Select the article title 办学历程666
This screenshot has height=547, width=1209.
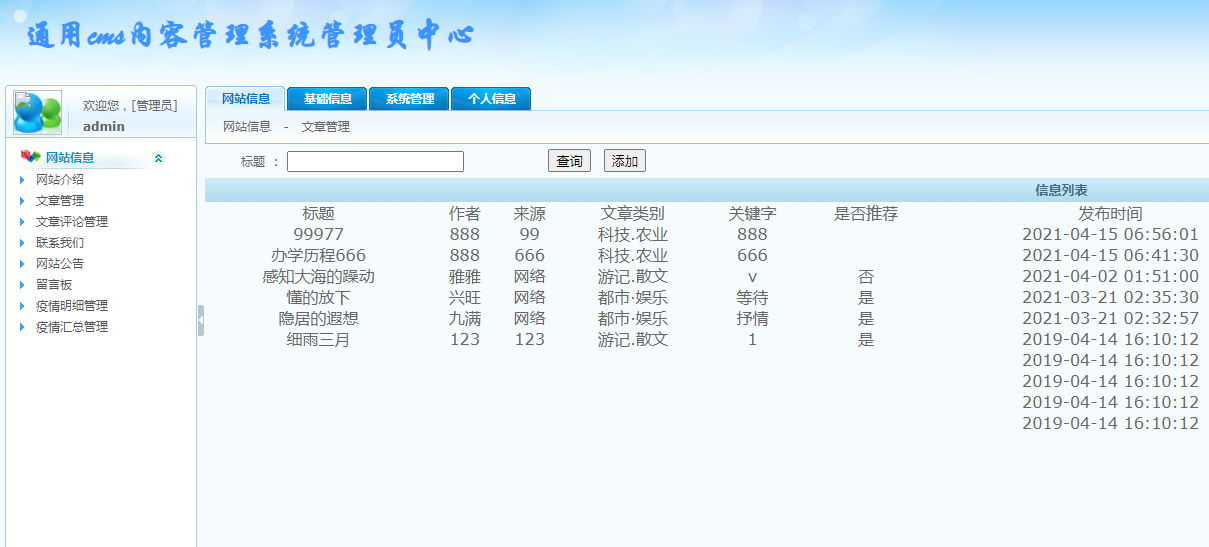click(x=318, y=256)
